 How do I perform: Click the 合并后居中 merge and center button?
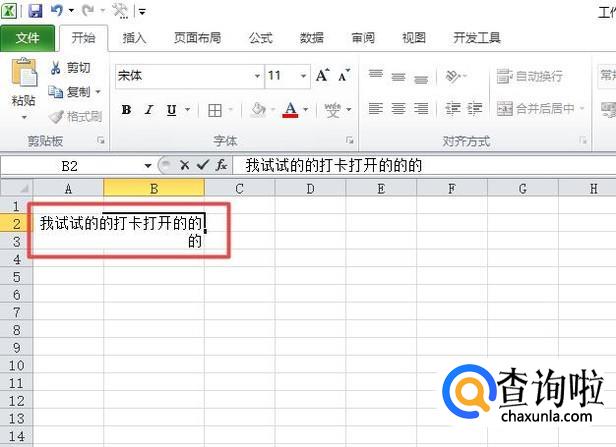click(x=542, y=109)
